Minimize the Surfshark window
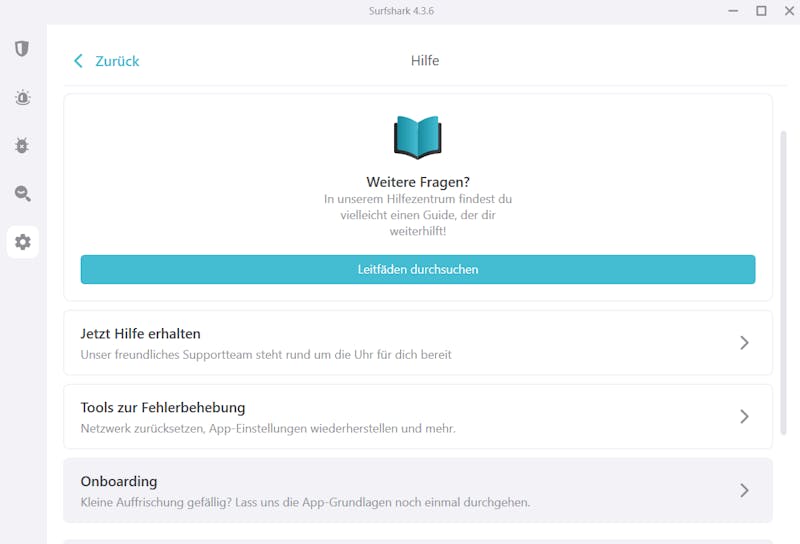This screenshot has height=544, width=800. [733, 11]
